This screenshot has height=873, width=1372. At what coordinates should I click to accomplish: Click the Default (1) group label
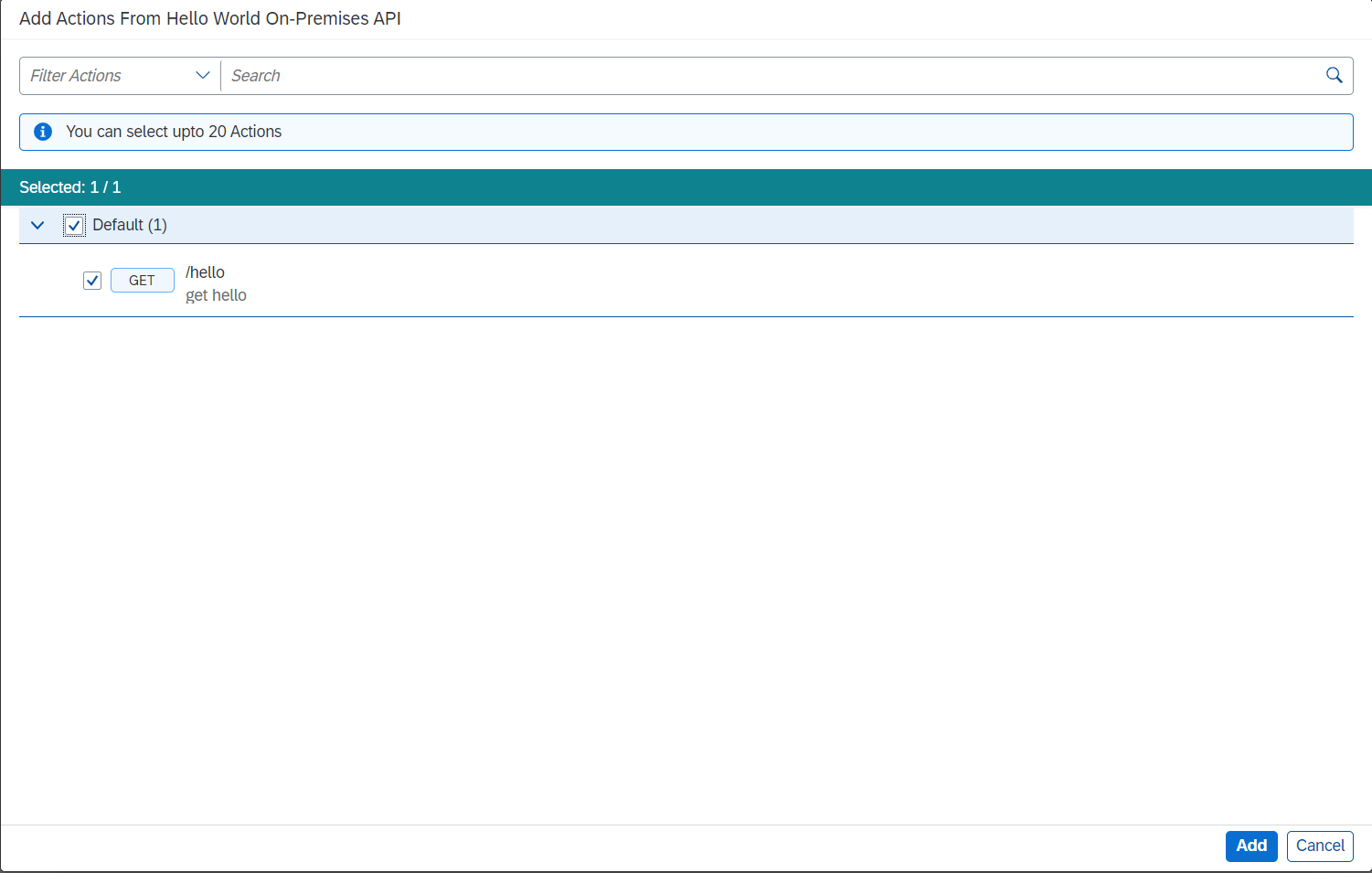pyautogui.click(x=129, y=224)
